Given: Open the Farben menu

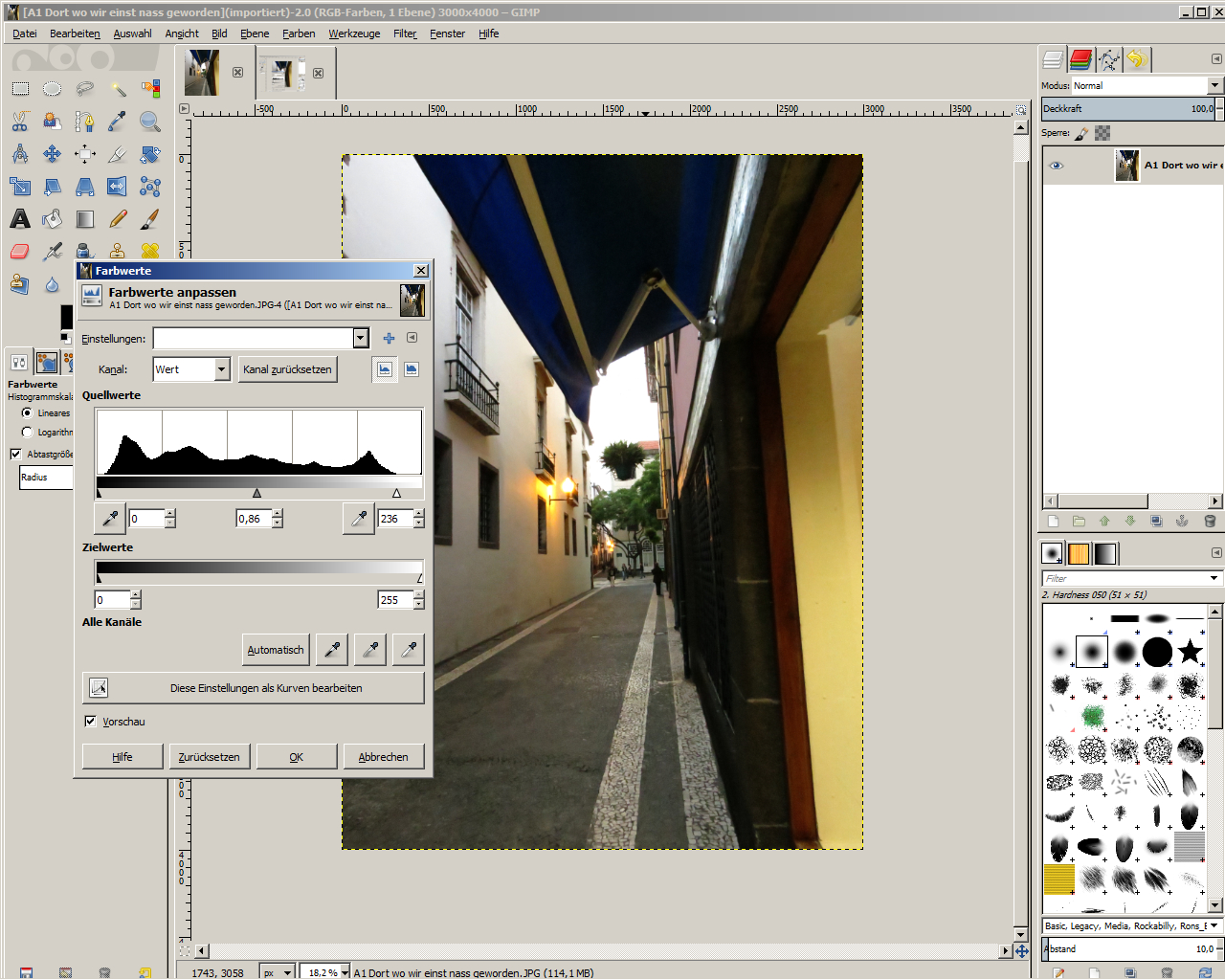Looking at the screenshot, I should pos(299,33).
